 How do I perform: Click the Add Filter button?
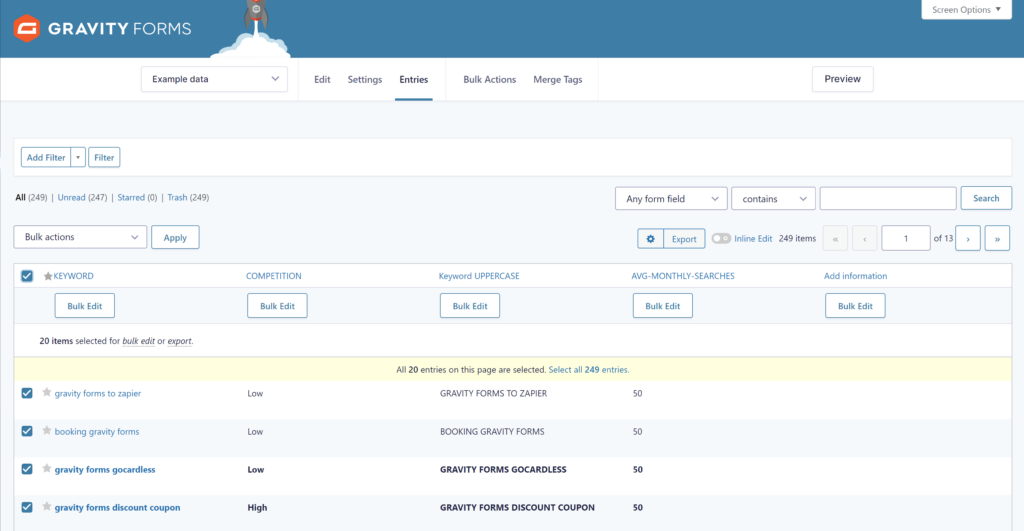pyautogui.click(x=46, y=157)
